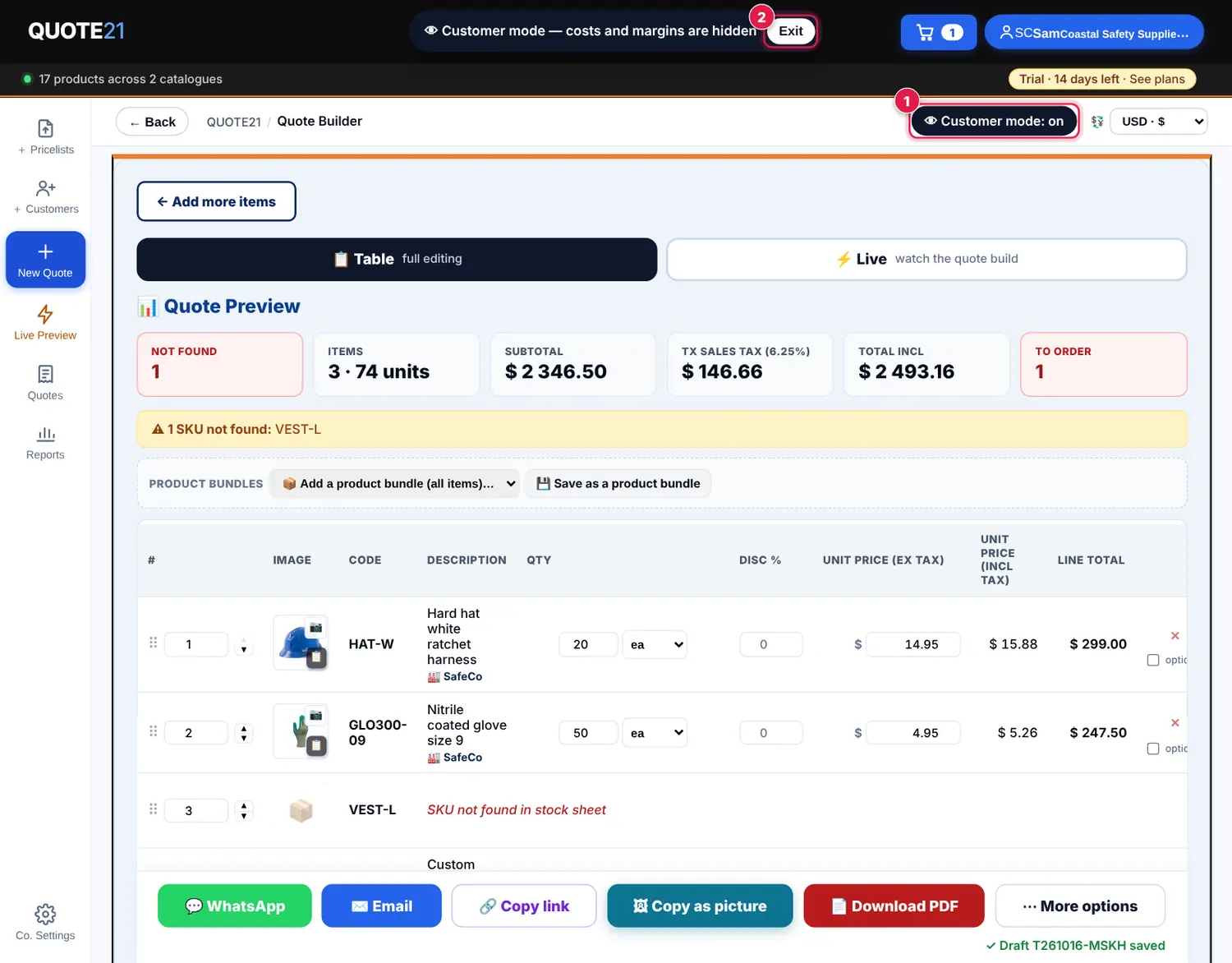Remove the GLO300-09 line with red X

click(1175, 722)
